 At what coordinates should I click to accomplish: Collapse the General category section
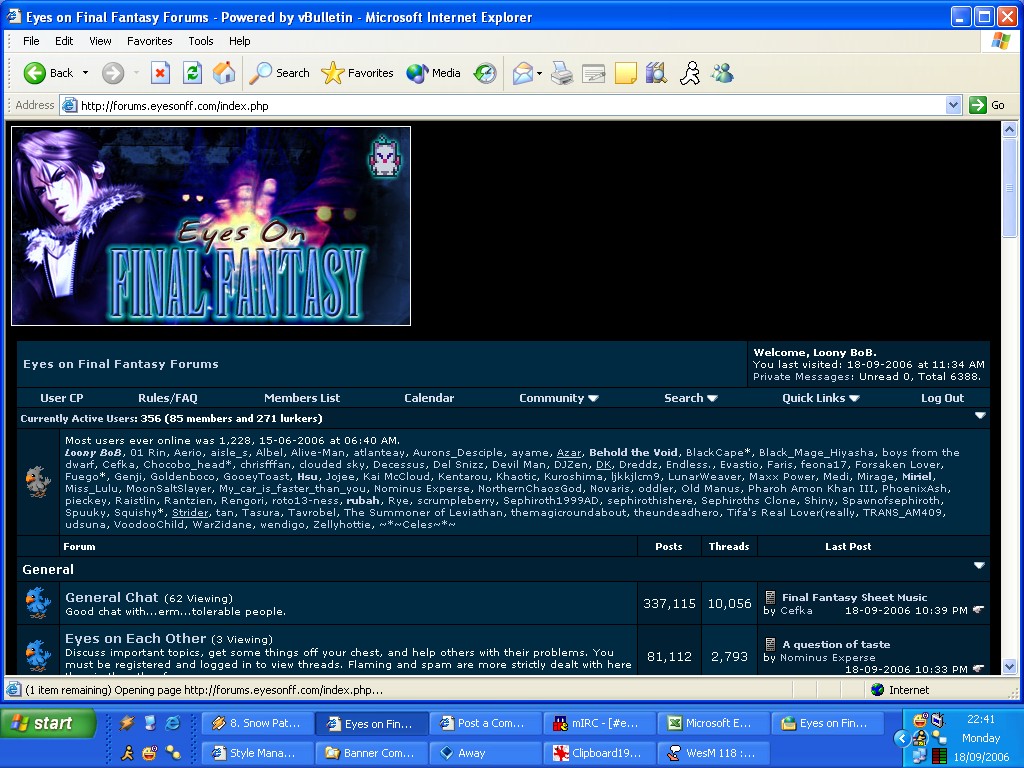(x=979, y=566)
